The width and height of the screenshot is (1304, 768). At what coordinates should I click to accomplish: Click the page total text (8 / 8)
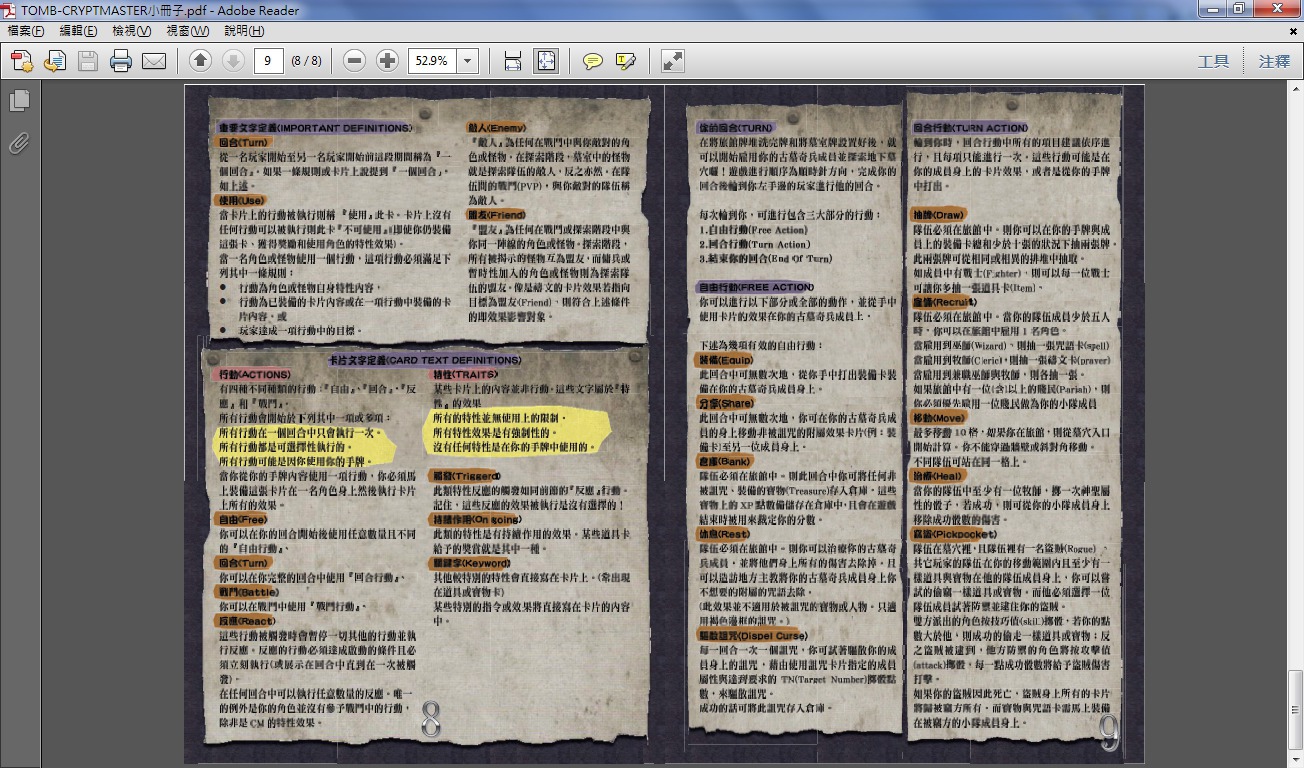306,61
